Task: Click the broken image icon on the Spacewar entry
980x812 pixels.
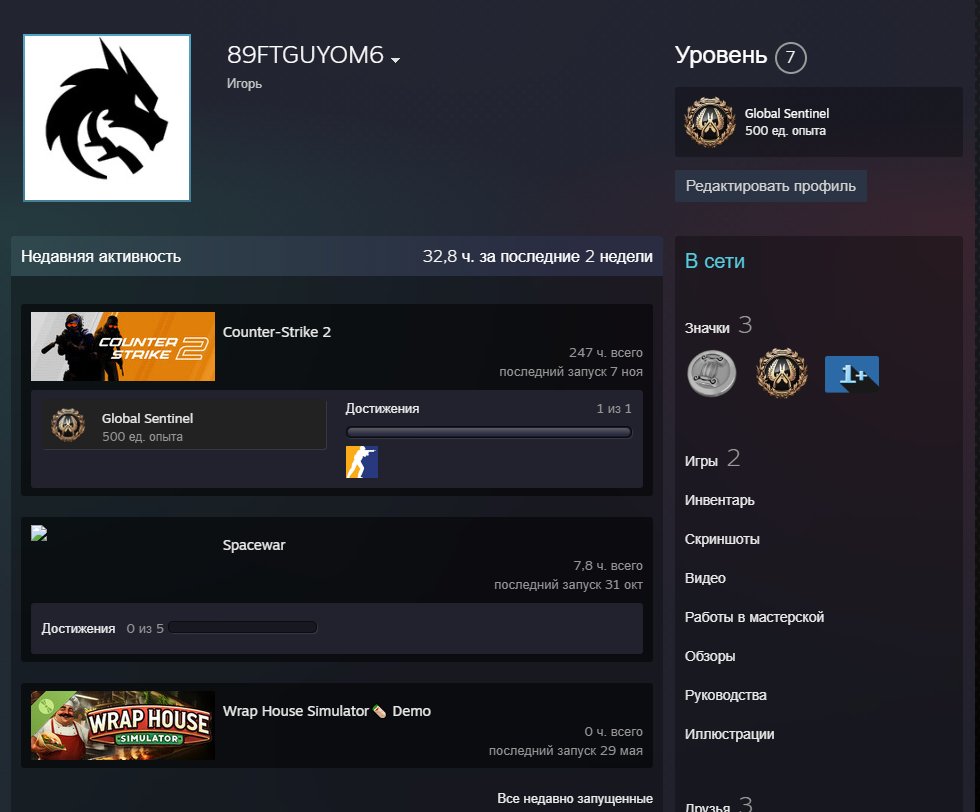Action: click(x=38, y=533)
